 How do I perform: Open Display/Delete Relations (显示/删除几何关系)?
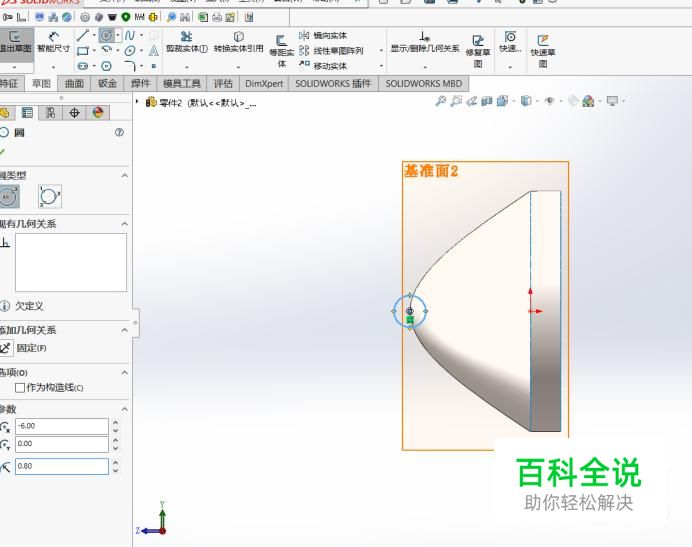click(x=425, y=42)
